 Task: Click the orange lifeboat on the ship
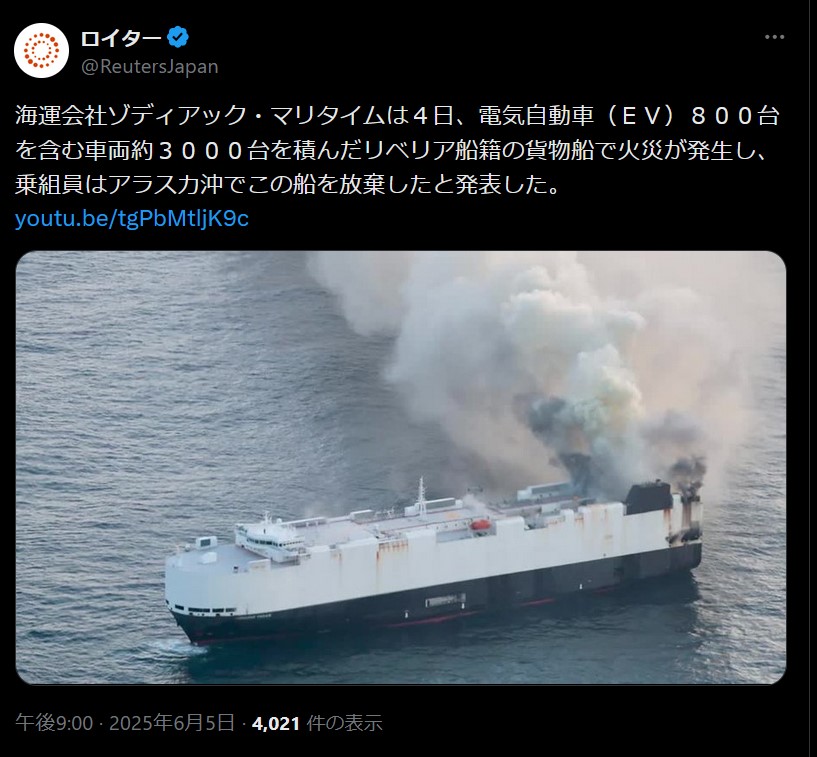(481, 525)
